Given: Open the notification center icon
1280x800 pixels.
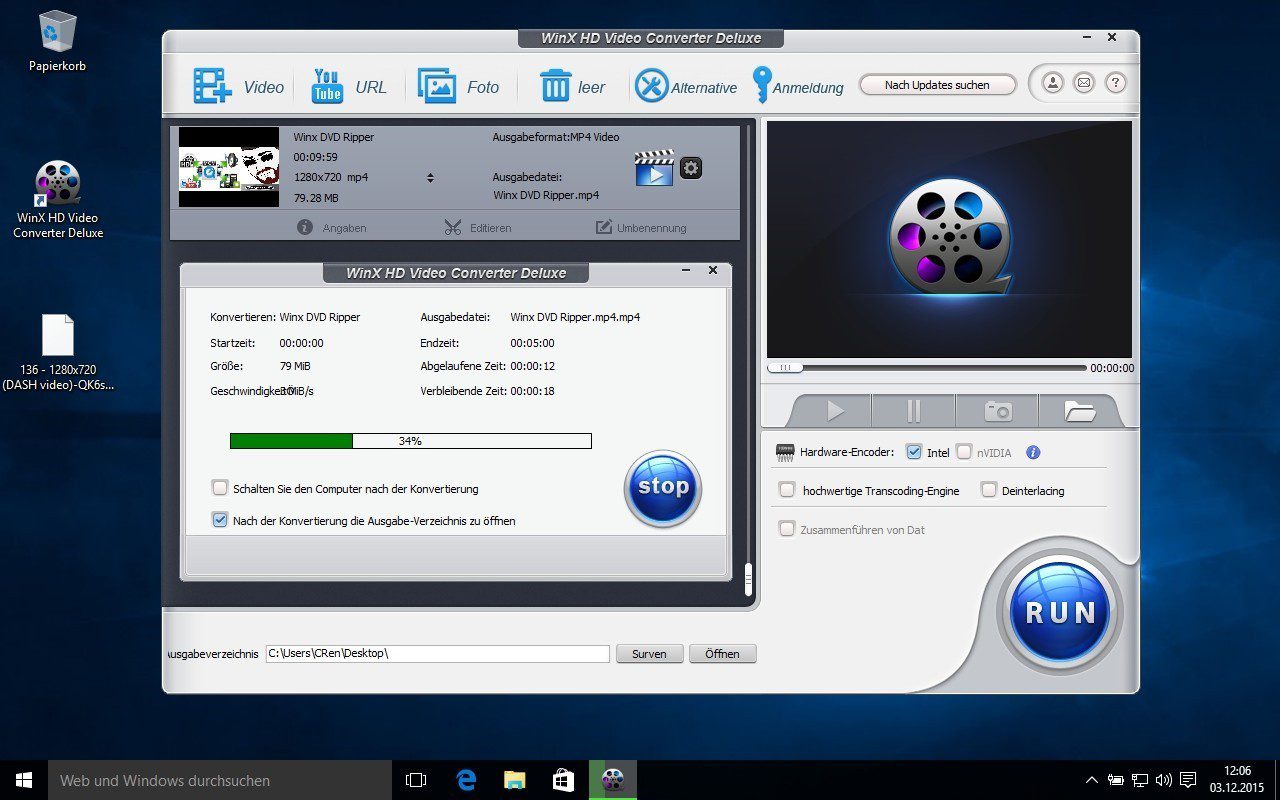Looking at the screenshot, I should coord(1188,780).
